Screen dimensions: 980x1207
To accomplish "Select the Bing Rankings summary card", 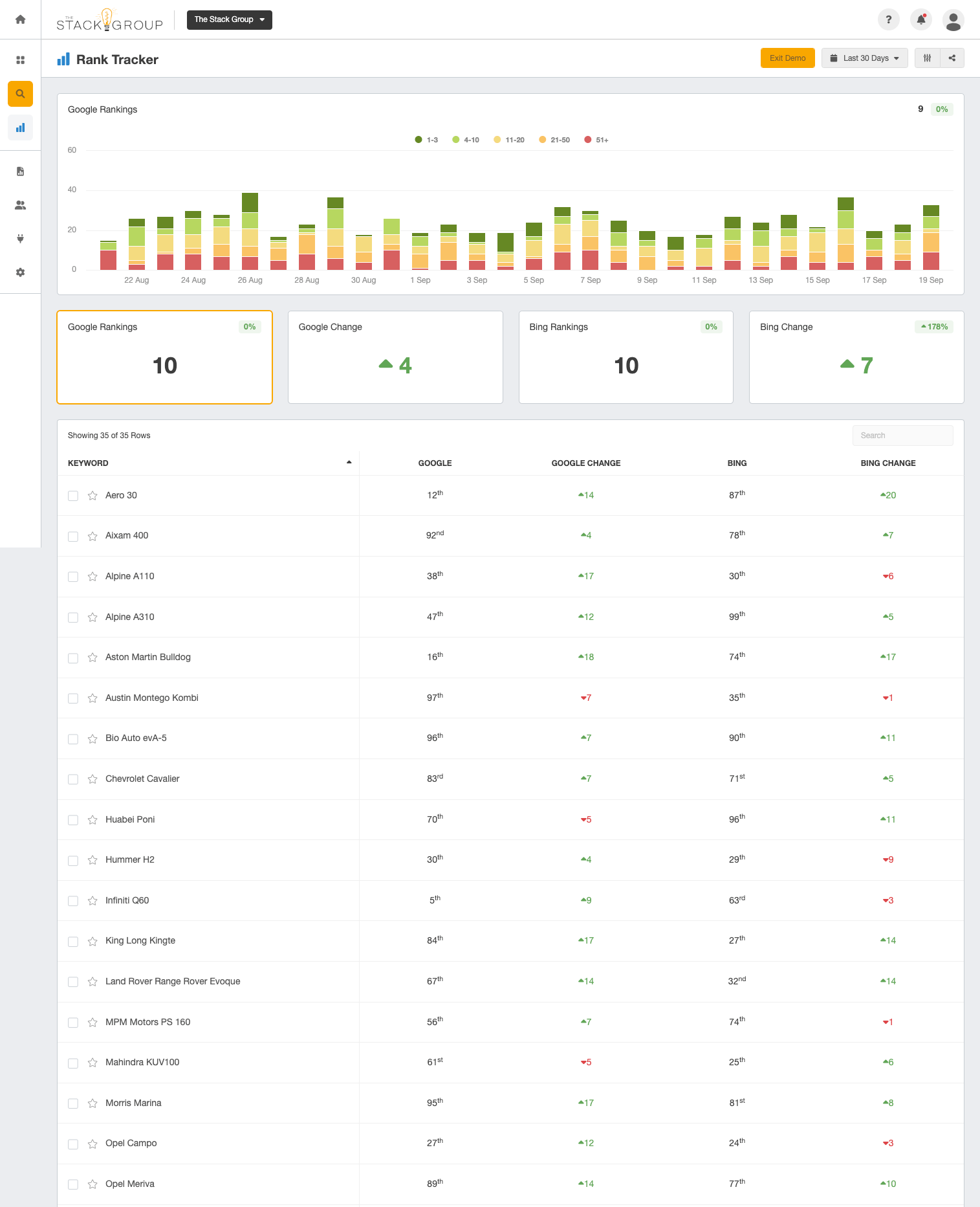I will 626,357.
